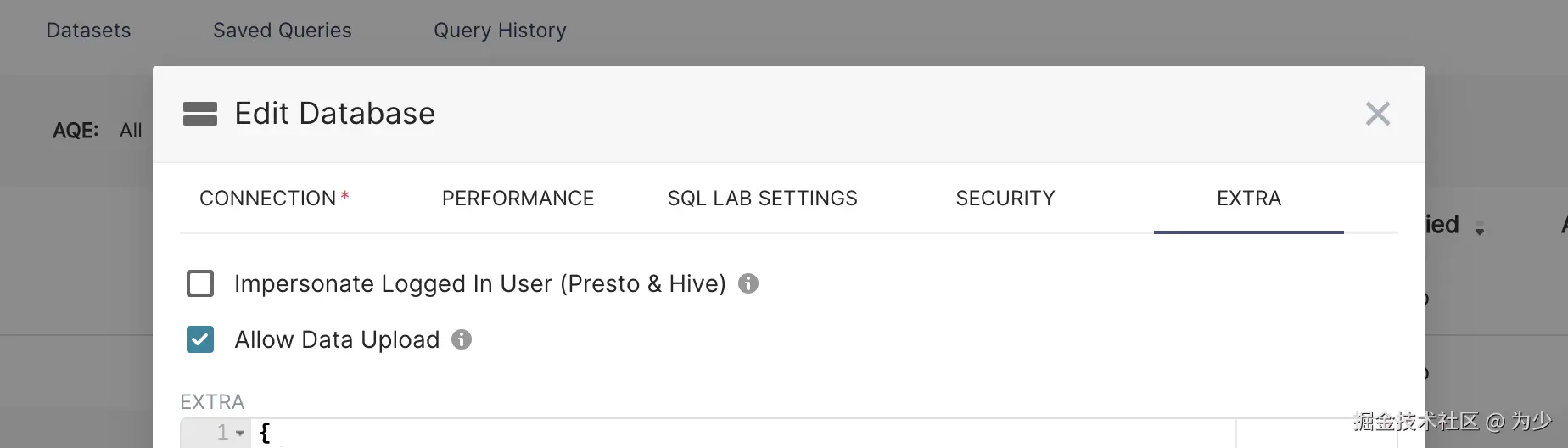Click info icon next to Impersonate Logged In User

(x=748, y=283)
